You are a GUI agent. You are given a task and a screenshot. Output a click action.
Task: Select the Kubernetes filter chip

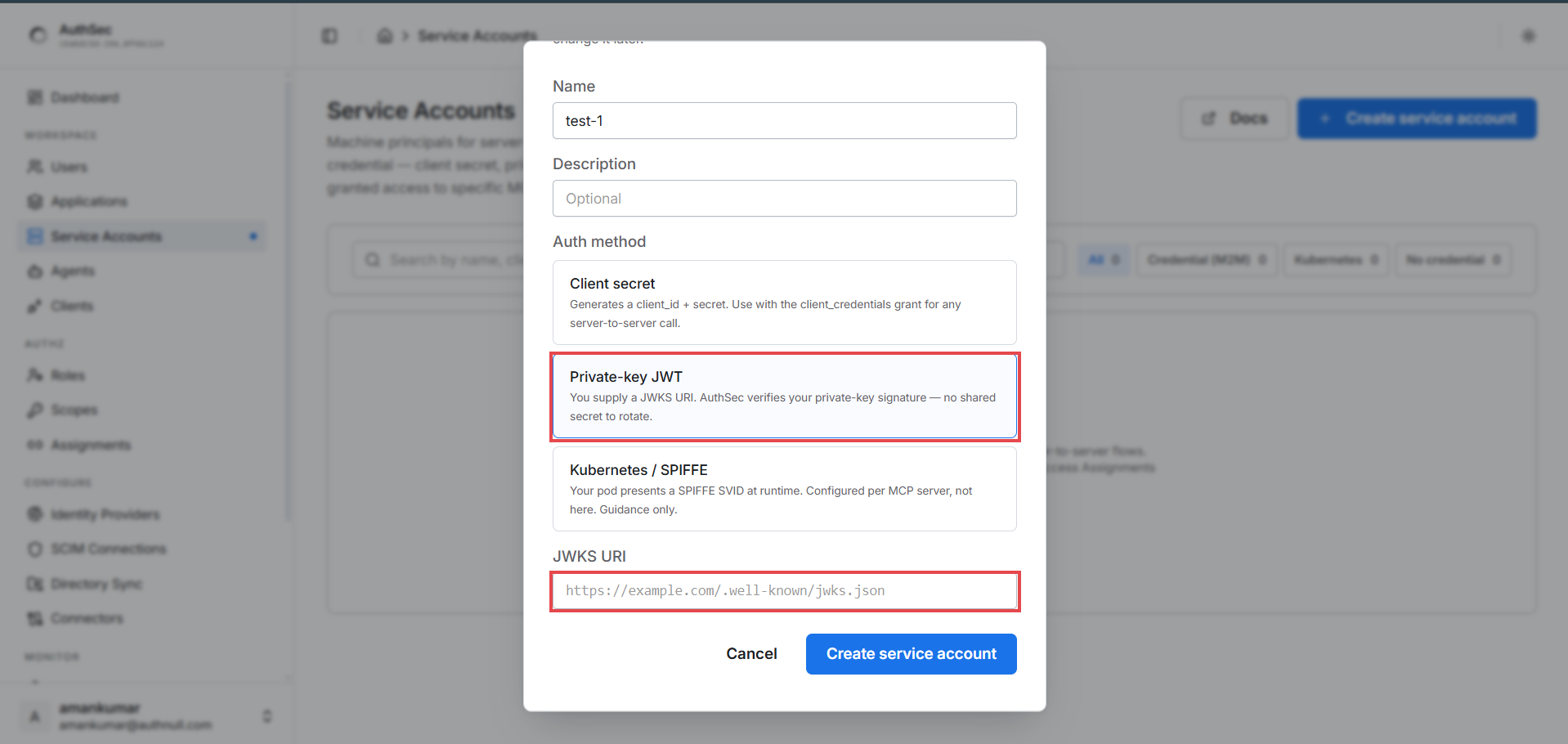click(x=1336, y=260)
